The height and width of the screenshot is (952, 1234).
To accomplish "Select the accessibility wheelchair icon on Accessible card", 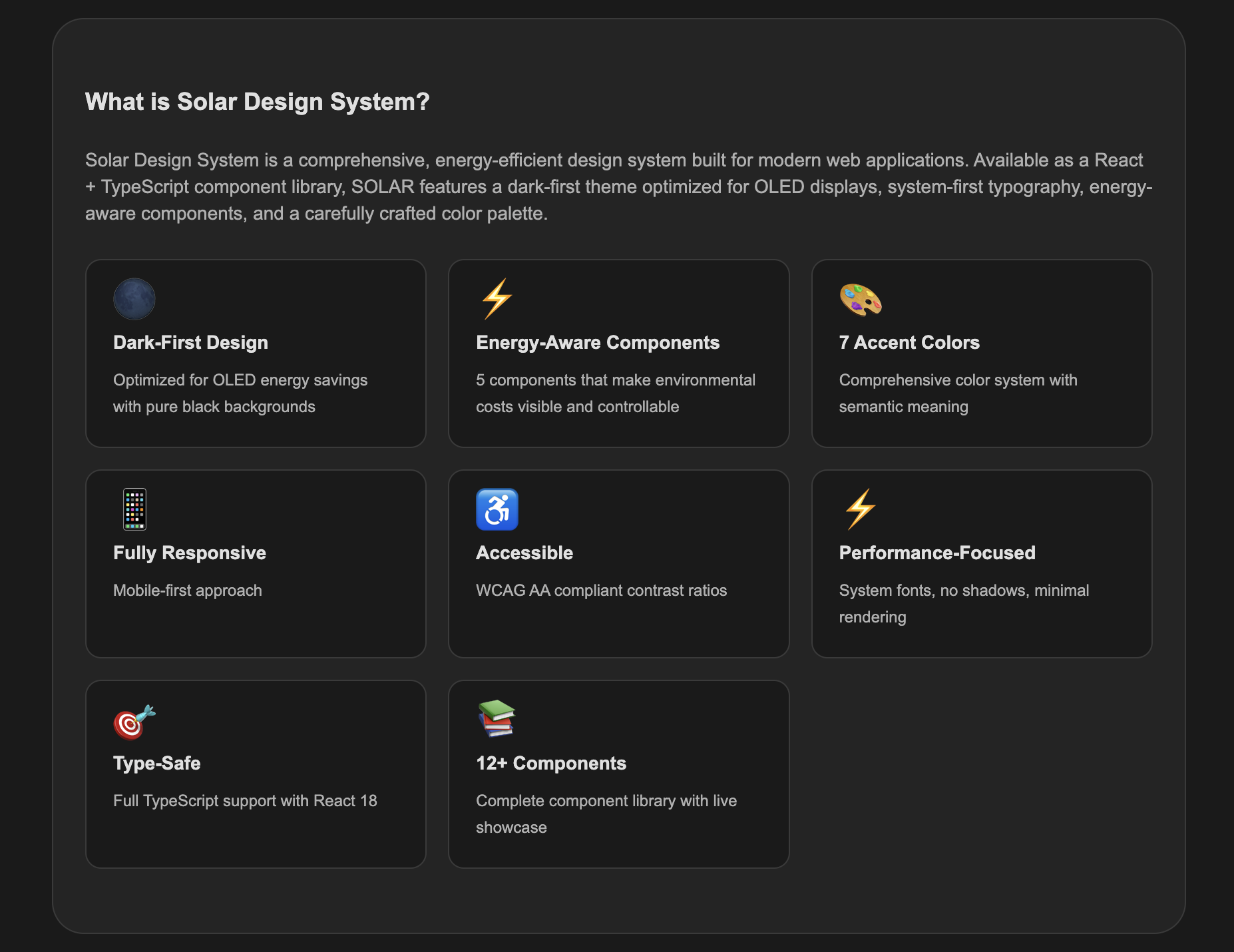I will [x=496, y=509].
